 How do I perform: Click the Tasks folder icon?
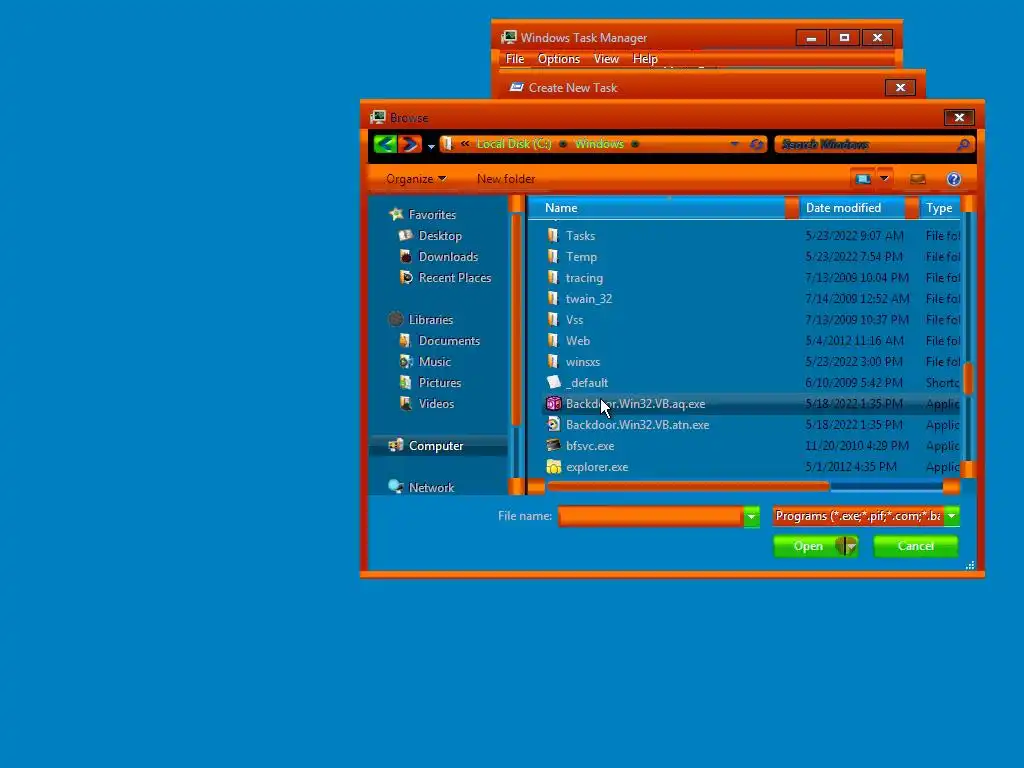click(553, 236)
